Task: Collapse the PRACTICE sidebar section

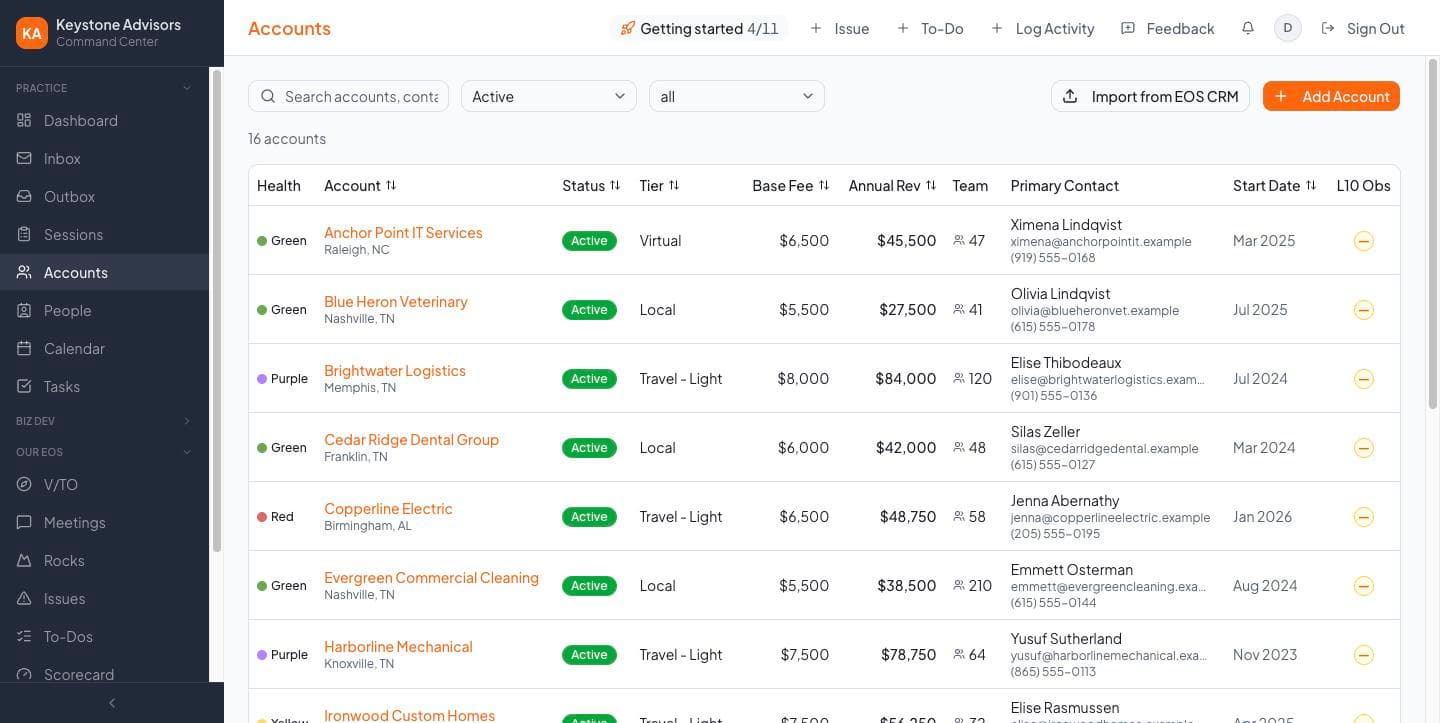Action: 104,88
